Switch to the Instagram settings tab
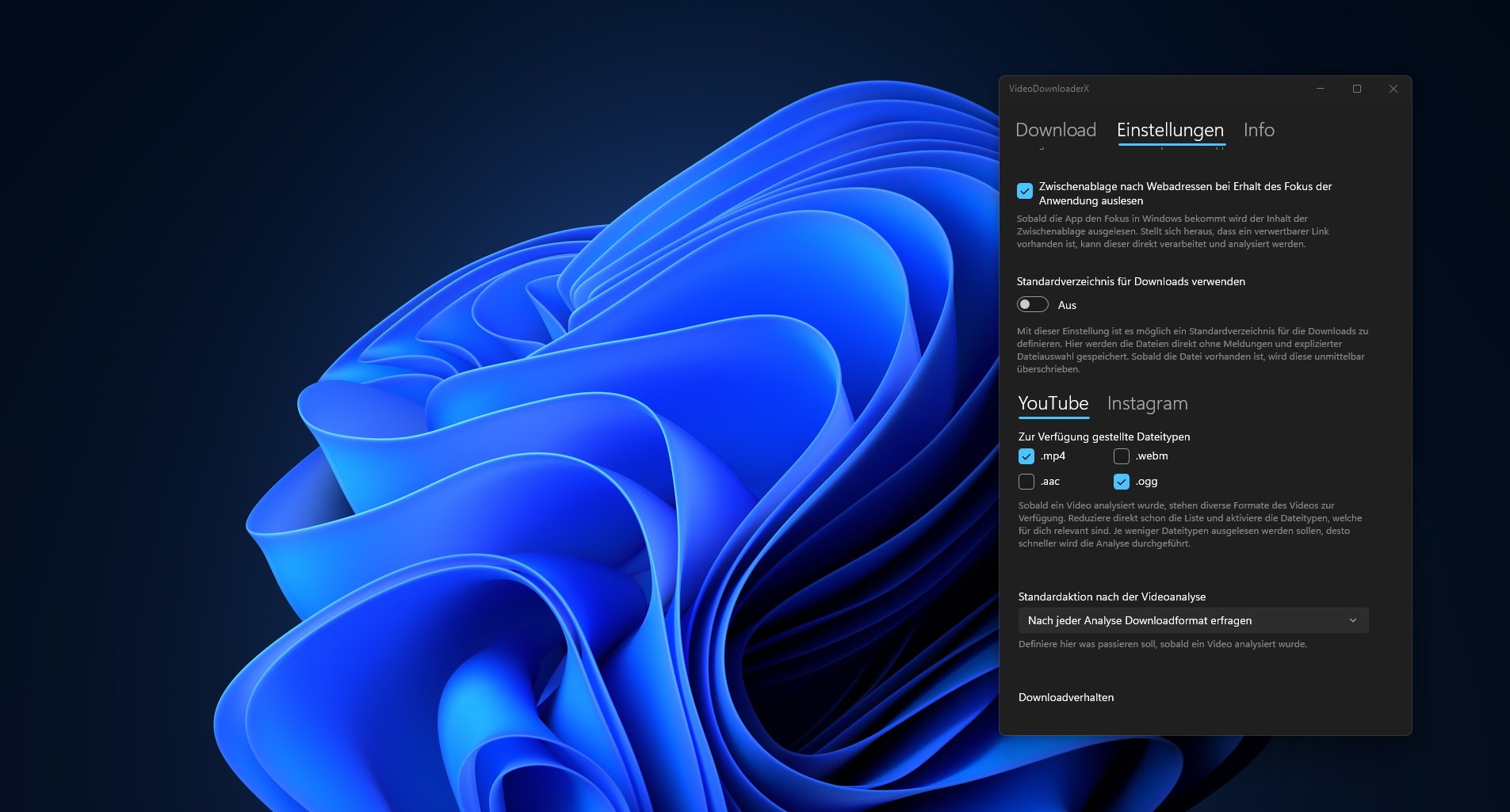The image size is (1510, 812). 1147,404
